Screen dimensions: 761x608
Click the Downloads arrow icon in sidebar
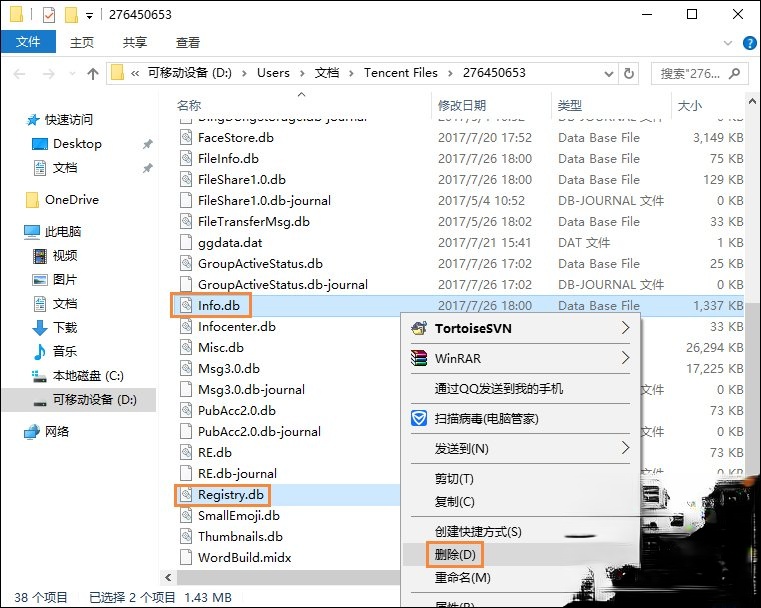(40, 328)
